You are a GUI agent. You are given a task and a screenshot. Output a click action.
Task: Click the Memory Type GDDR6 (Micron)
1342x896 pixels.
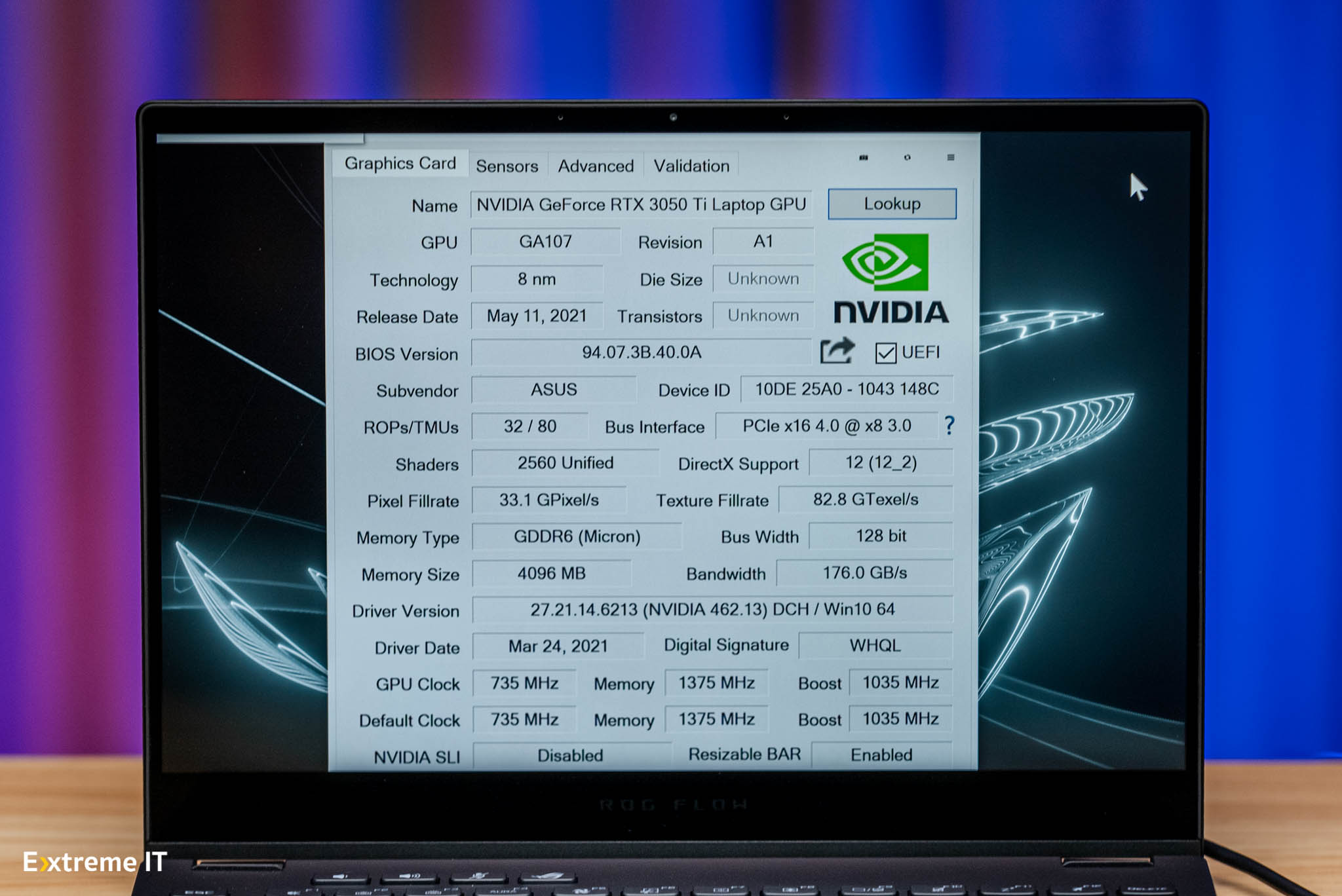click(577, 536)
